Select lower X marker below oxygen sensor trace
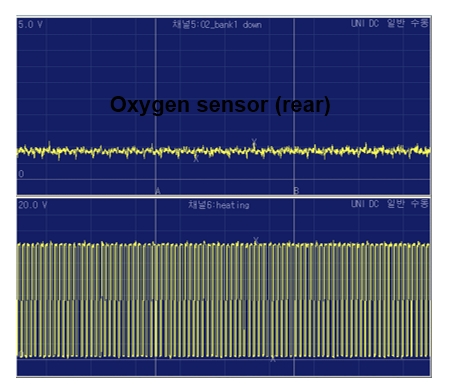Viewport: 450px width, 392px height. [196, 159]
